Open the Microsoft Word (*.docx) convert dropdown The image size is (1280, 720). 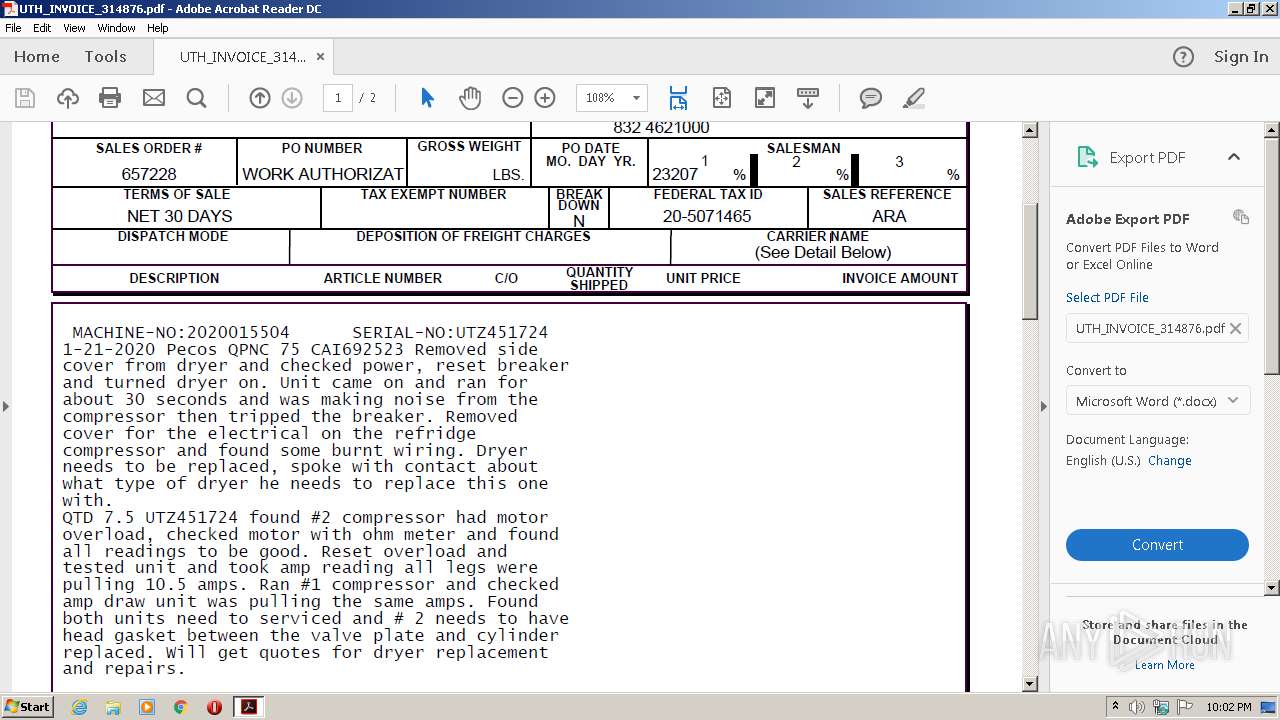[1157, 401]
